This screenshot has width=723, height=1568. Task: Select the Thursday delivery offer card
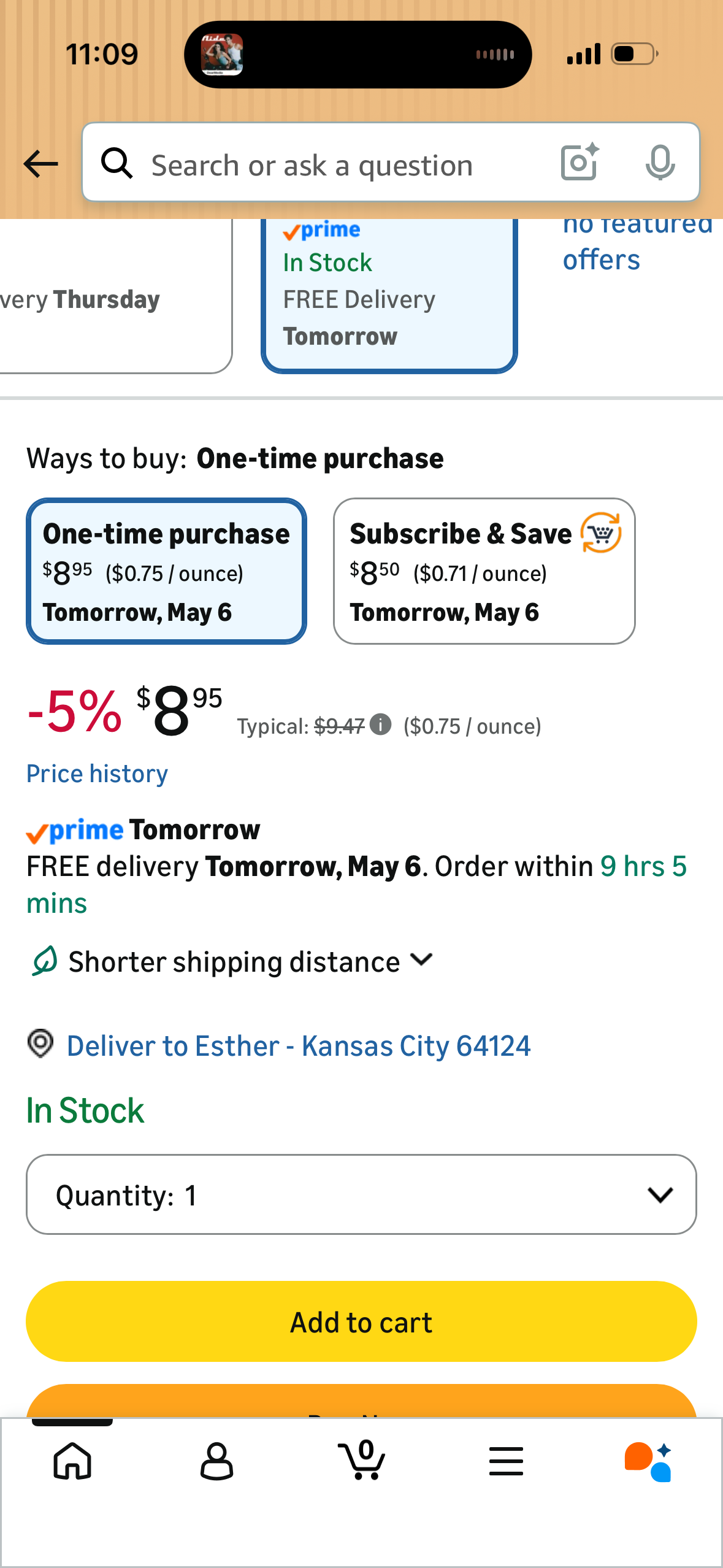click(115, 295)
